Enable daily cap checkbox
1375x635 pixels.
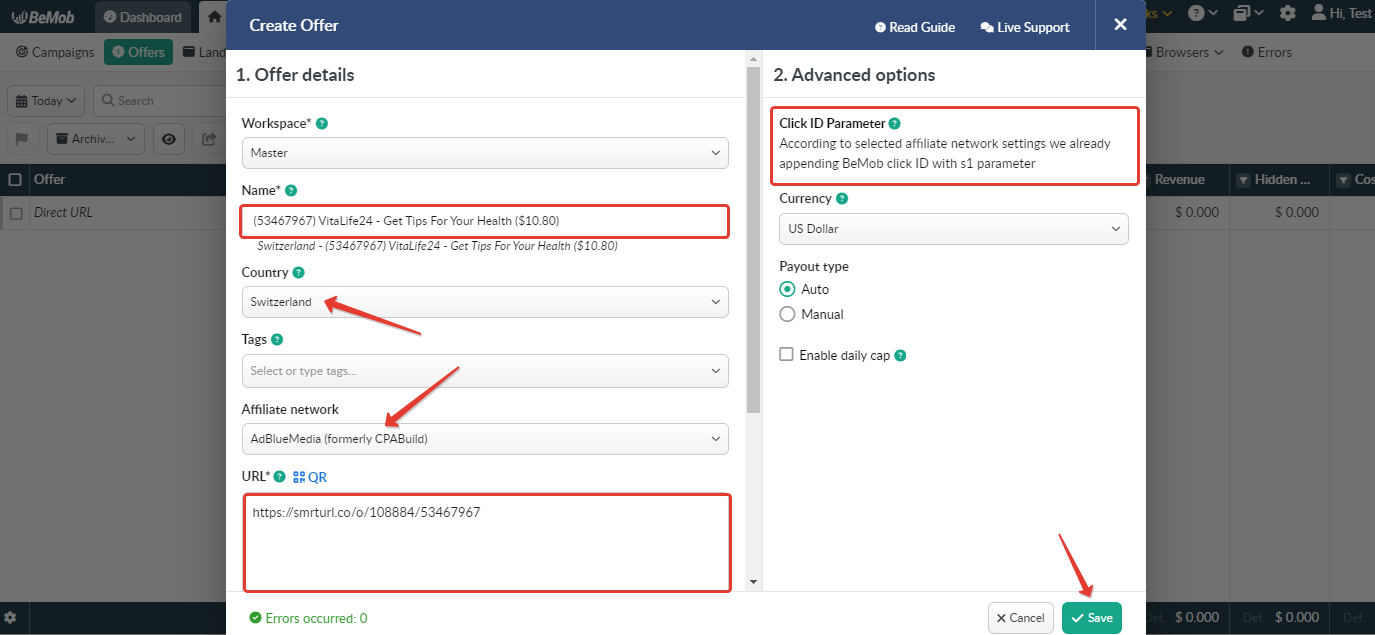786,354
